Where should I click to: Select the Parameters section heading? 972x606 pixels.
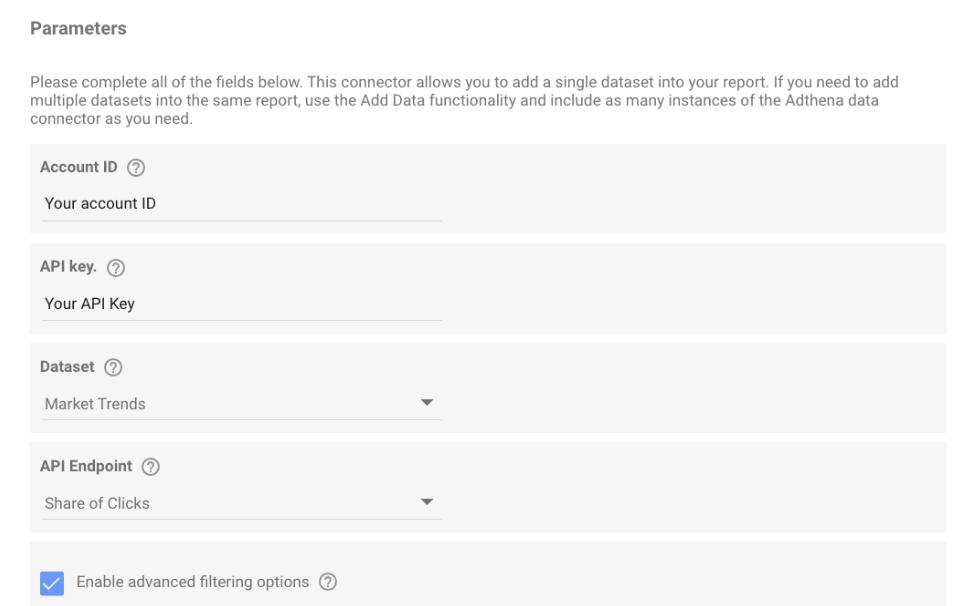pyautogui.click(x=78, y=29)
